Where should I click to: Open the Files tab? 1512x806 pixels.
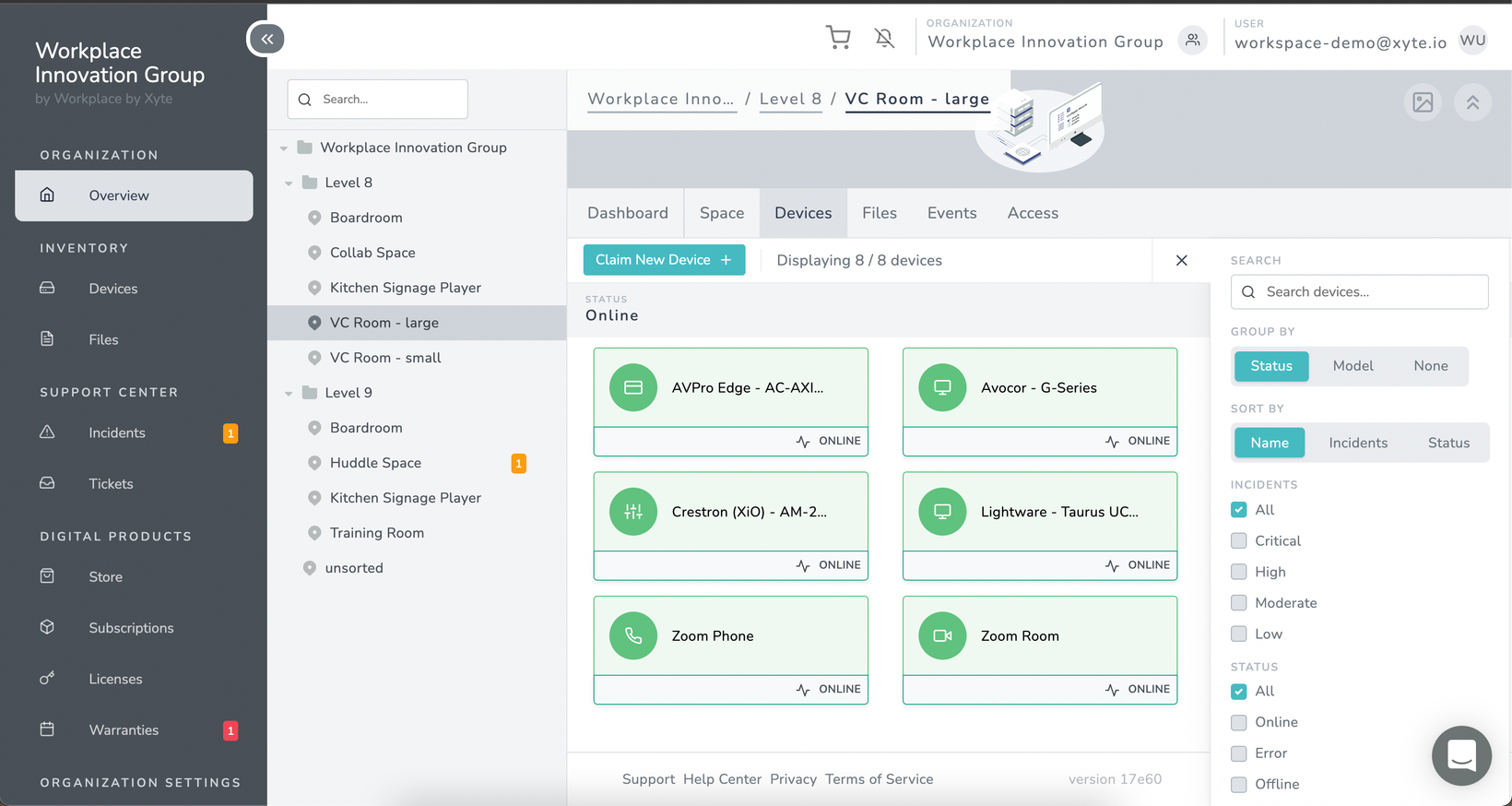coord(880,213)
